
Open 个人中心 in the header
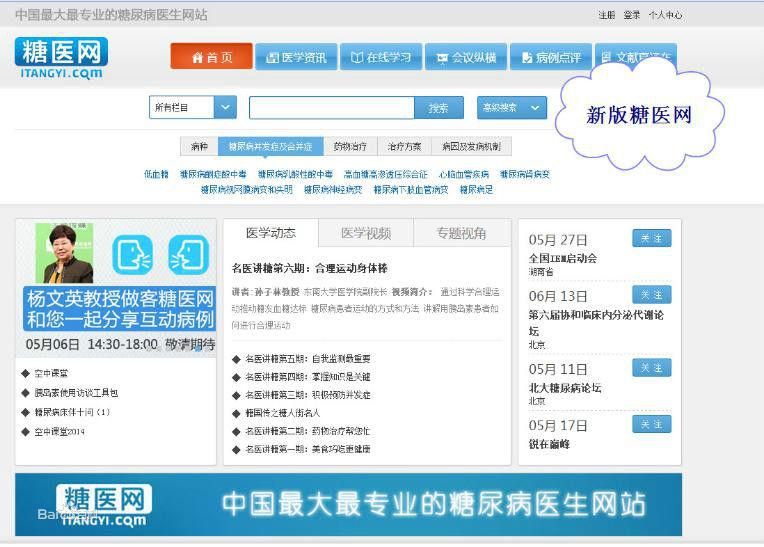(x=666, y=15)
